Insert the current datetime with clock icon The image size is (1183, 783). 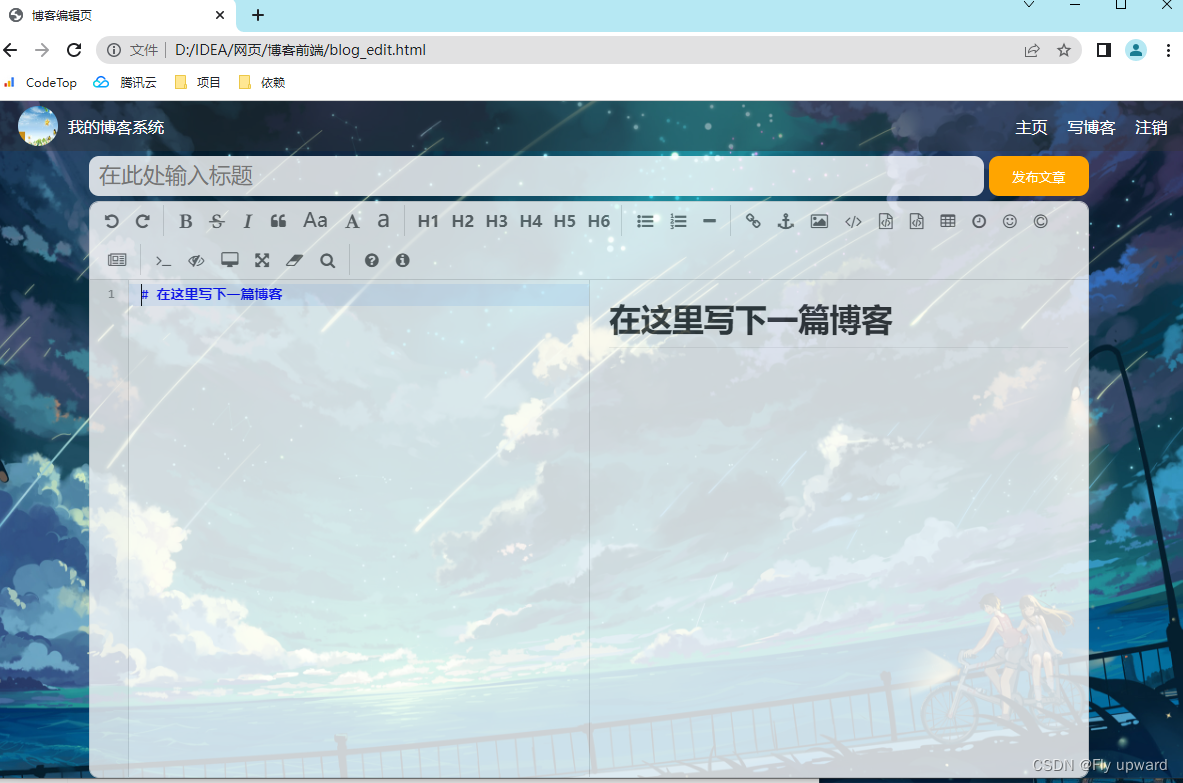tap(979, 221)
